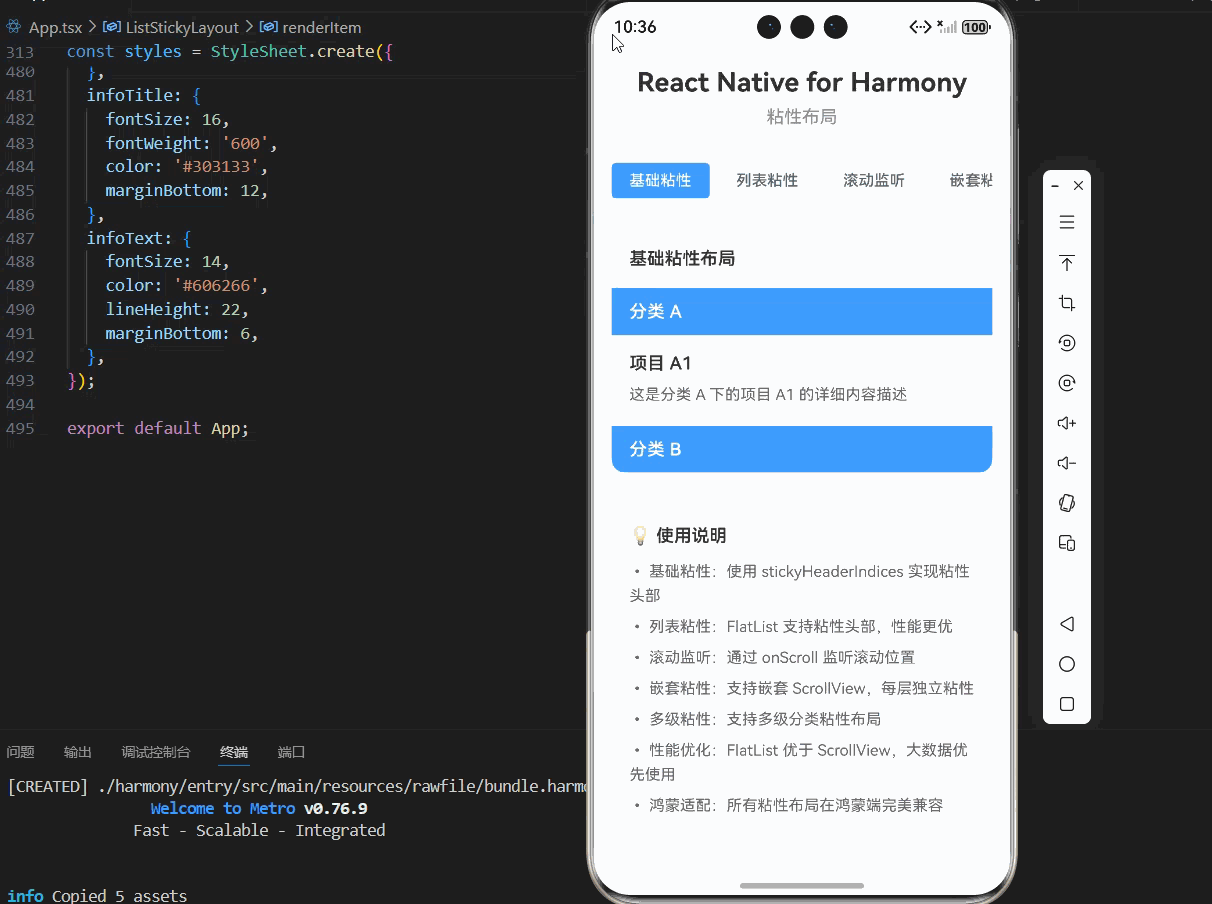Rotate the emulator counterclockwise
Image resolution: width=1212 pixels, height=904 pixels.
point(1067,343)
